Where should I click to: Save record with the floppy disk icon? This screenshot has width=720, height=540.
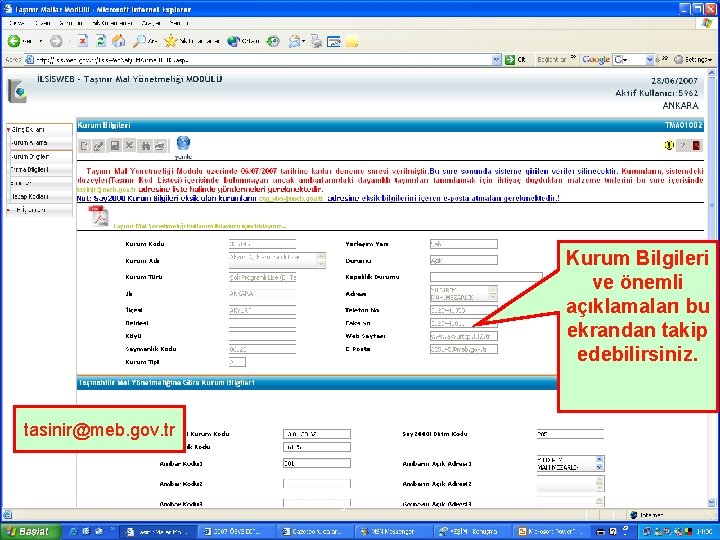coord(115,146)
